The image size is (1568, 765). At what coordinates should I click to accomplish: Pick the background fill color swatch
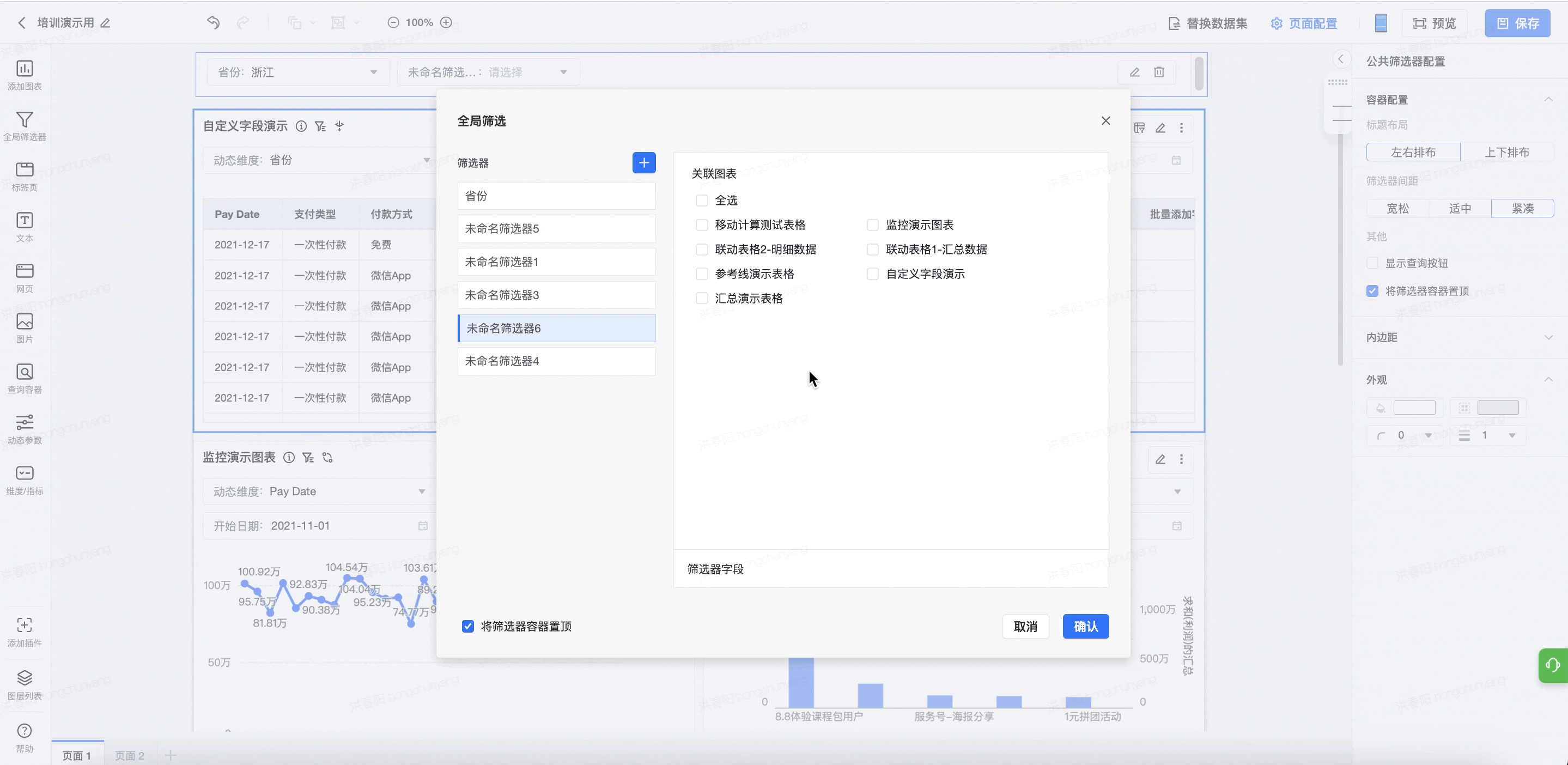[x=1414, y=408]
